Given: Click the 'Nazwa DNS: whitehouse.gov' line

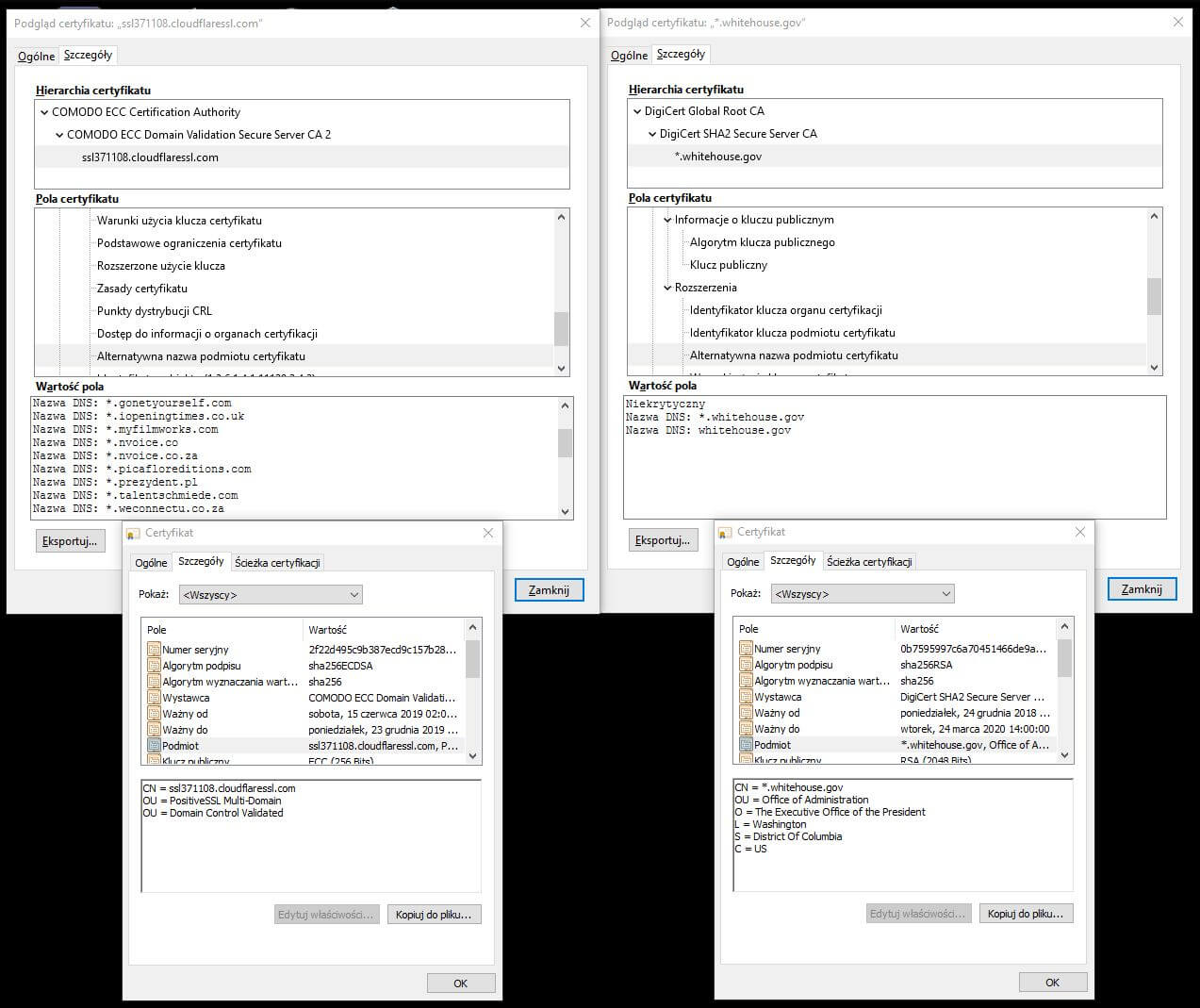Looking at the screenshot, I should coord(708,430).
